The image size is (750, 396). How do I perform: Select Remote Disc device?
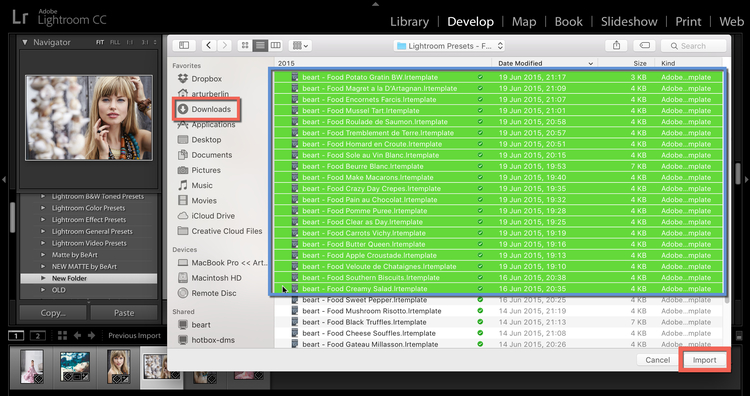coord(207,293)
